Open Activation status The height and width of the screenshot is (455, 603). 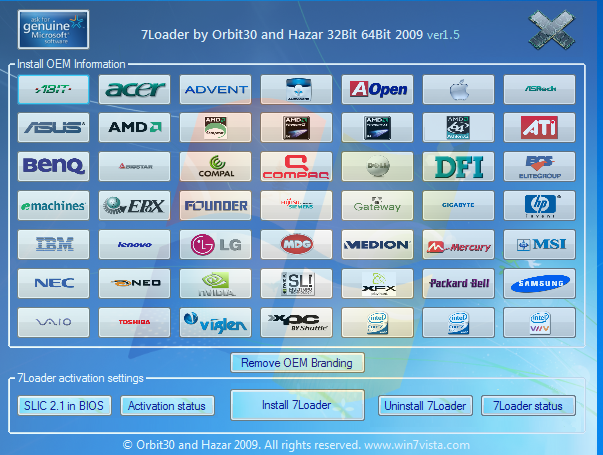click(x=167, y=405)
